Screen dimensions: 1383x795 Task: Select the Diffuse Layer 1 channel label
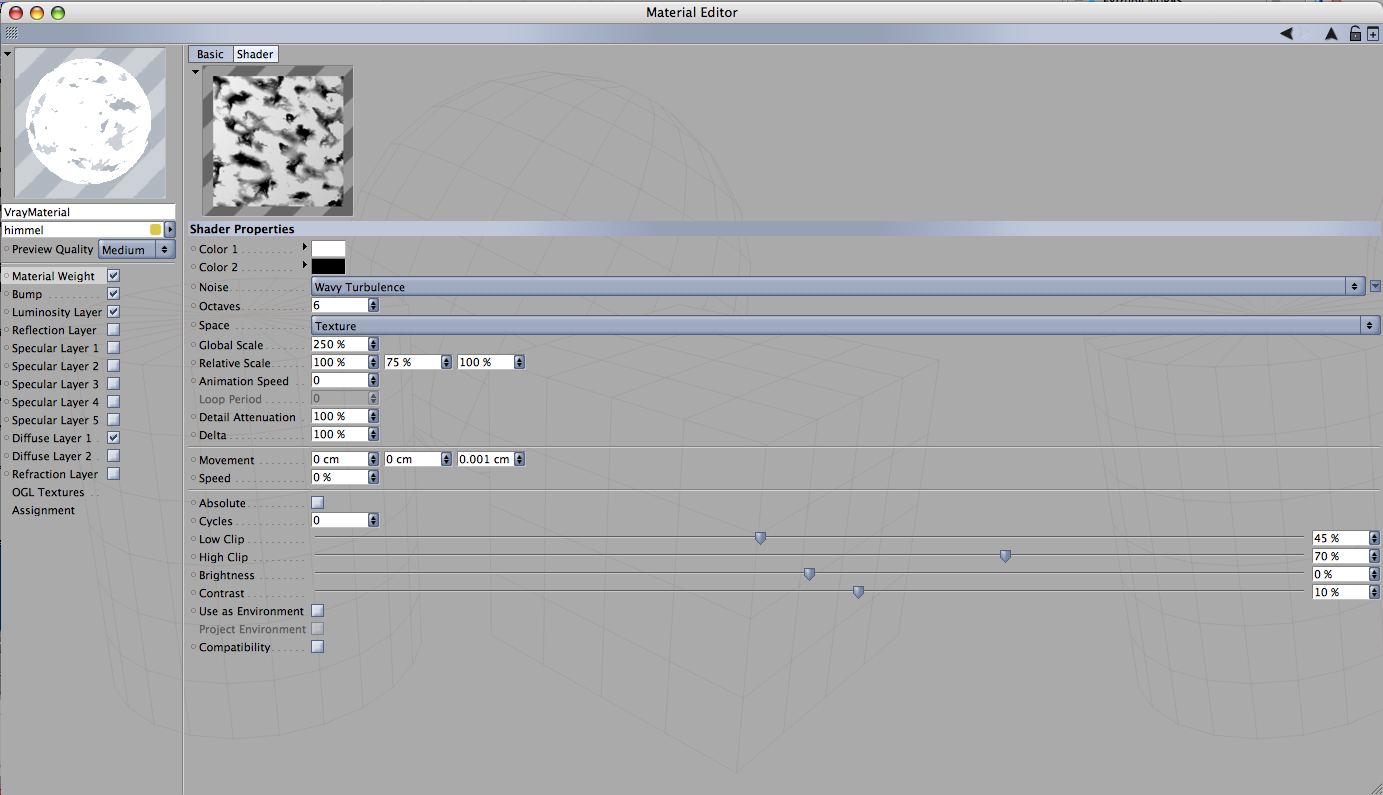(52, 438)
